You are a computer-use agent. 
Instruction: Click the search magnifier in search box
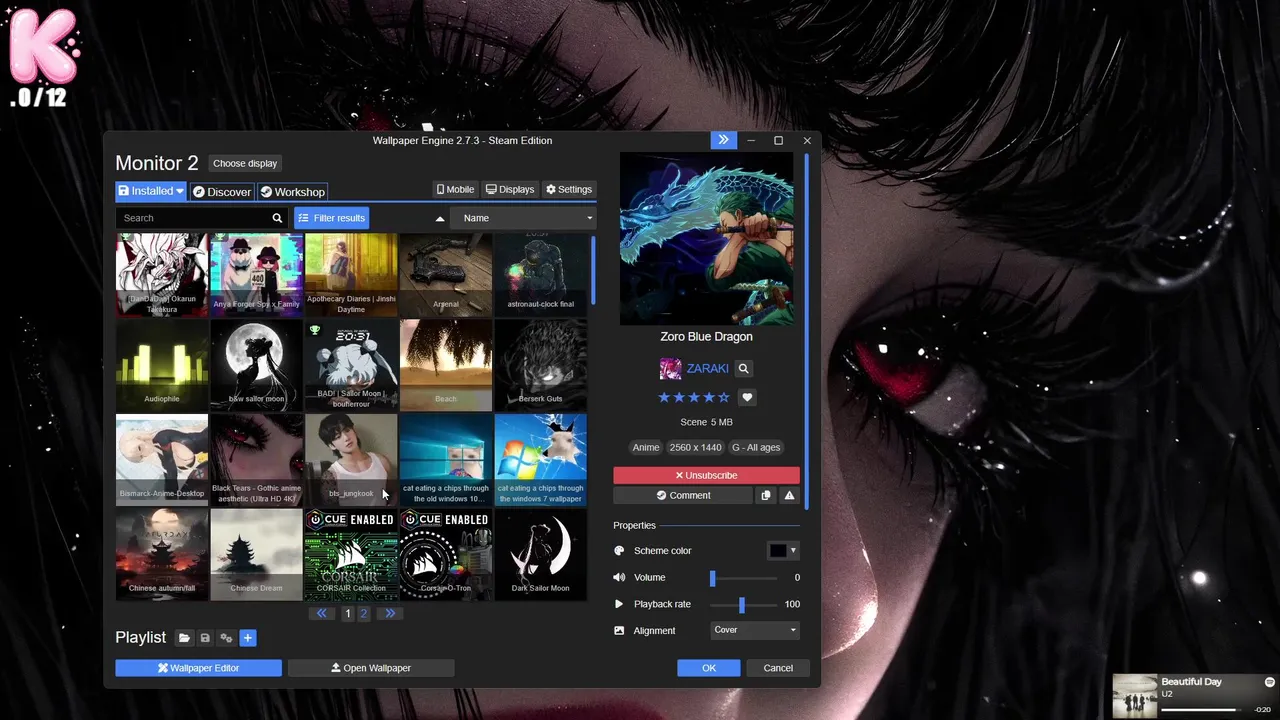[x=277, y=218]
